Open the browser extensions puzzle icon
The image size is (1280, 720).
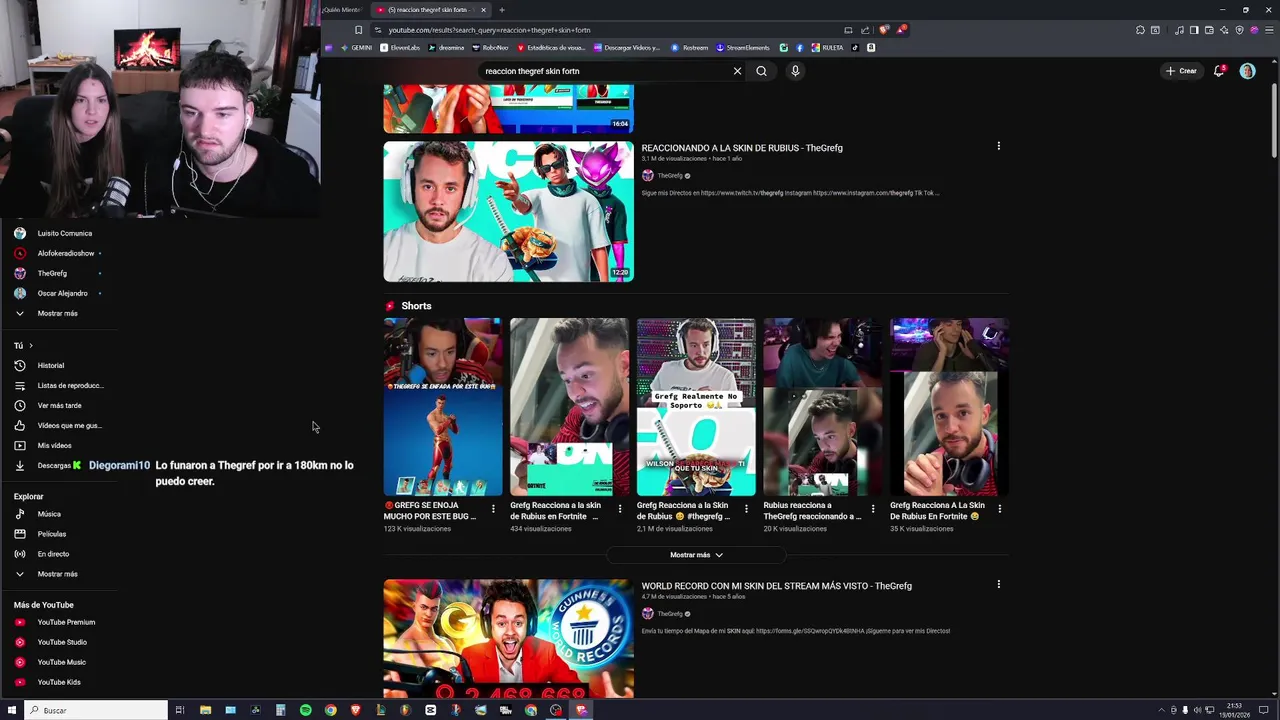(1140, 30)
